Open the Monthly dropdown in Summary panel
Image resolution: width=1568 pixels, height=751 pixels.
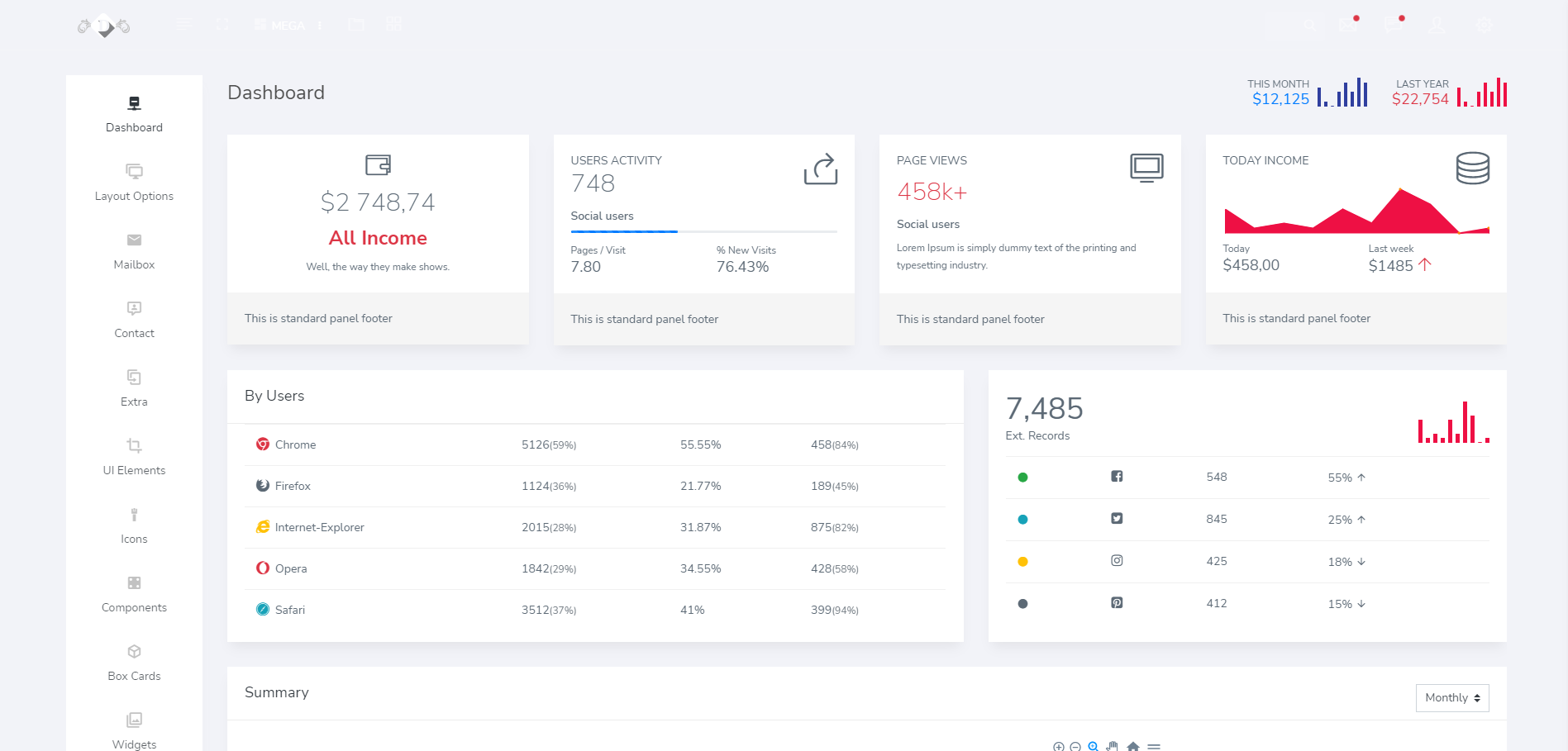coord(1451,698)
